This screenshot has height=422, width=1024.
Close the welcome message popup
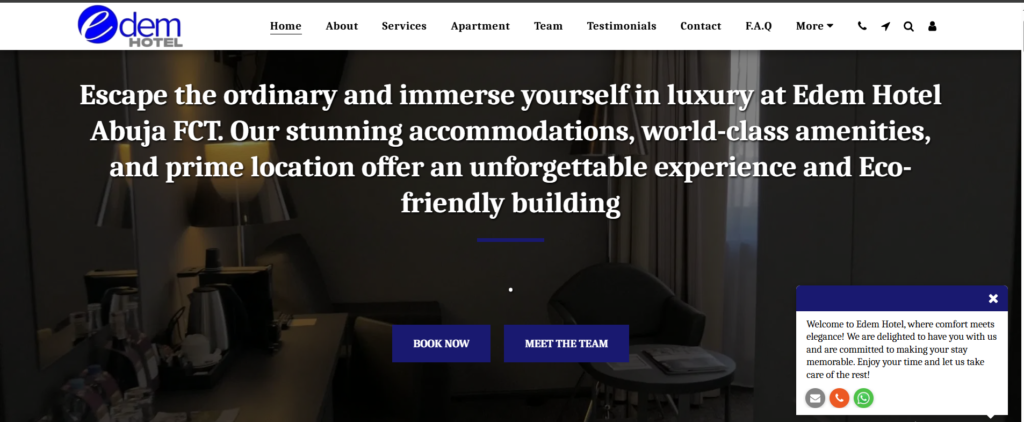[x=993, y=299]
